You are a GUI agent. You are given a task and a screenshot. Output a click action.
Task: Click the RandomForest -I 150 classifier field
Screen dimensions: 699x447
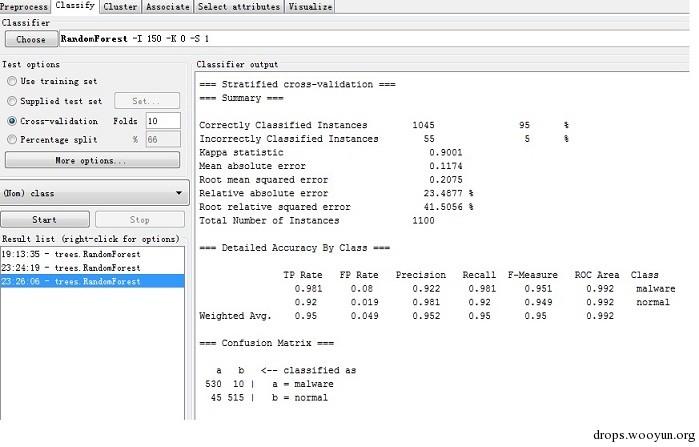coord(374,39)
